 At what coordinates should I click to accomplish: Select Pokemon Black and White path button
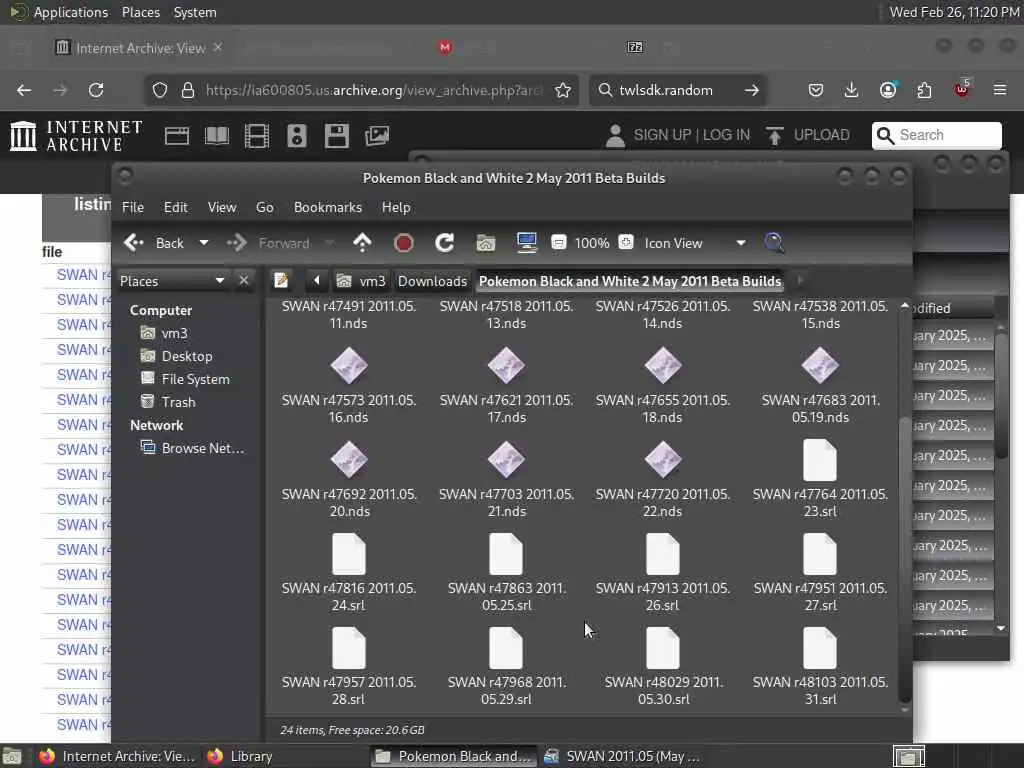630,281
